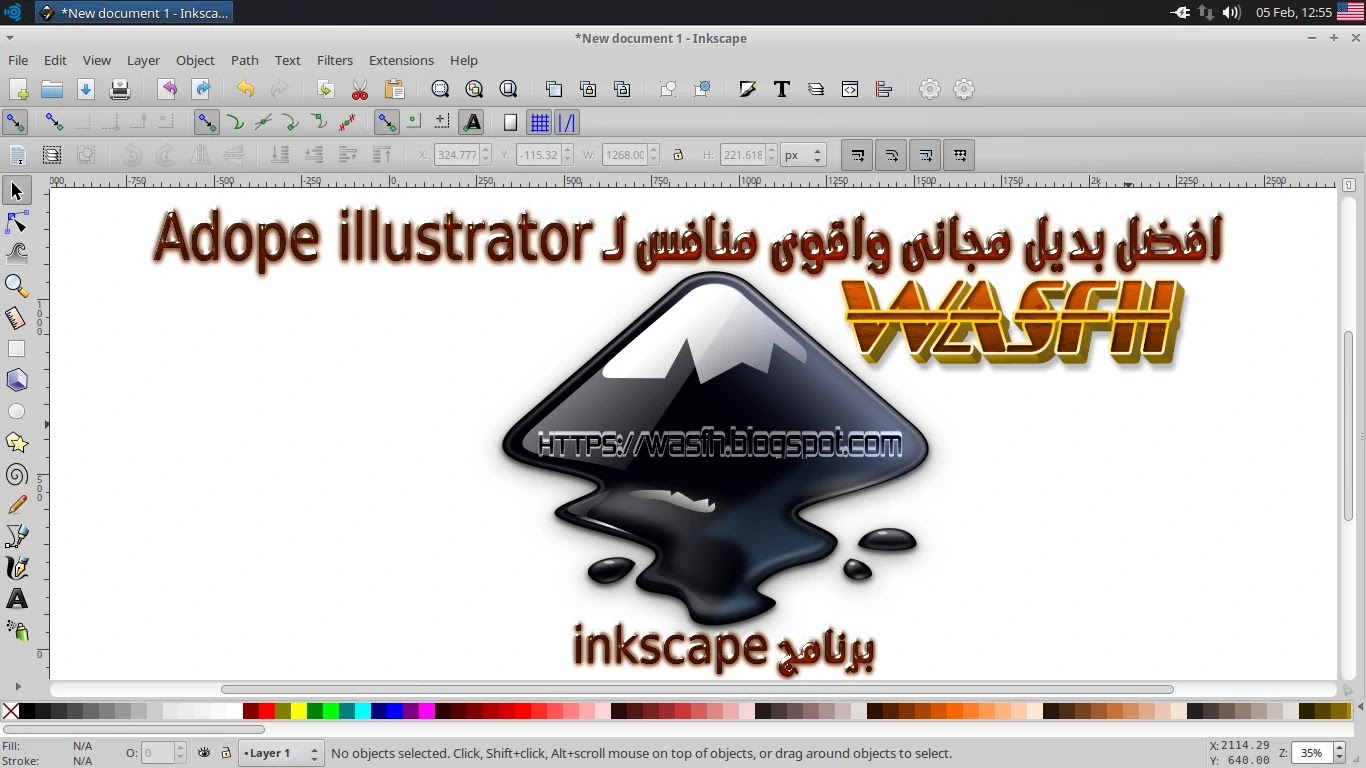Open the Extensions menu

[x=401, y=60]
